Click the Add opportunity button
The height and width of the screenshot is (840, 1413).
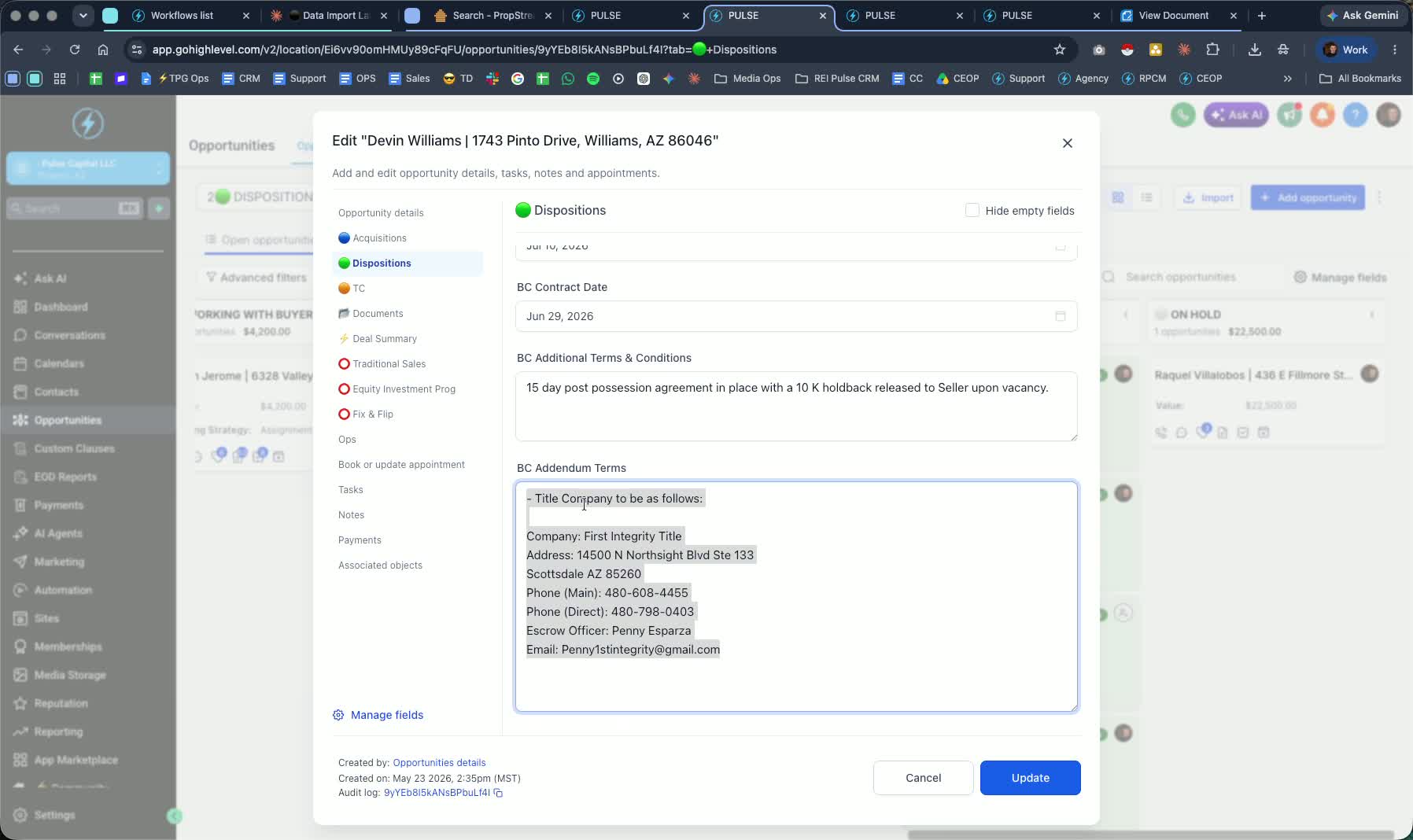click(x=1308, y=197)
